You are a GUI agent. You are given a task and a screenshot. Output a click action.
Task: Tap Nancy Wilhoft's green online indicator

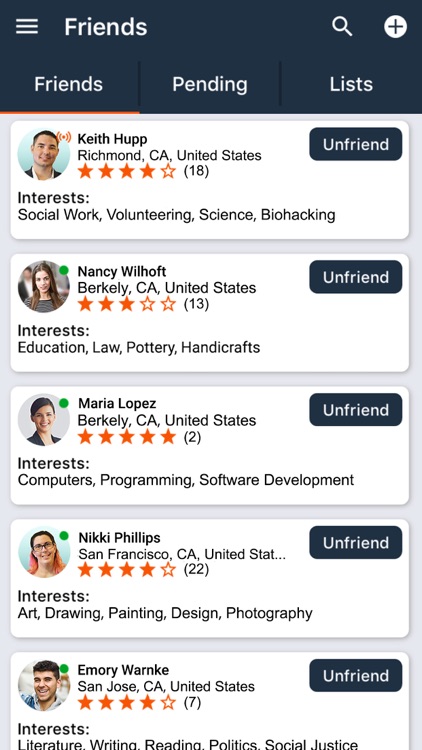[x=64, y=270]
